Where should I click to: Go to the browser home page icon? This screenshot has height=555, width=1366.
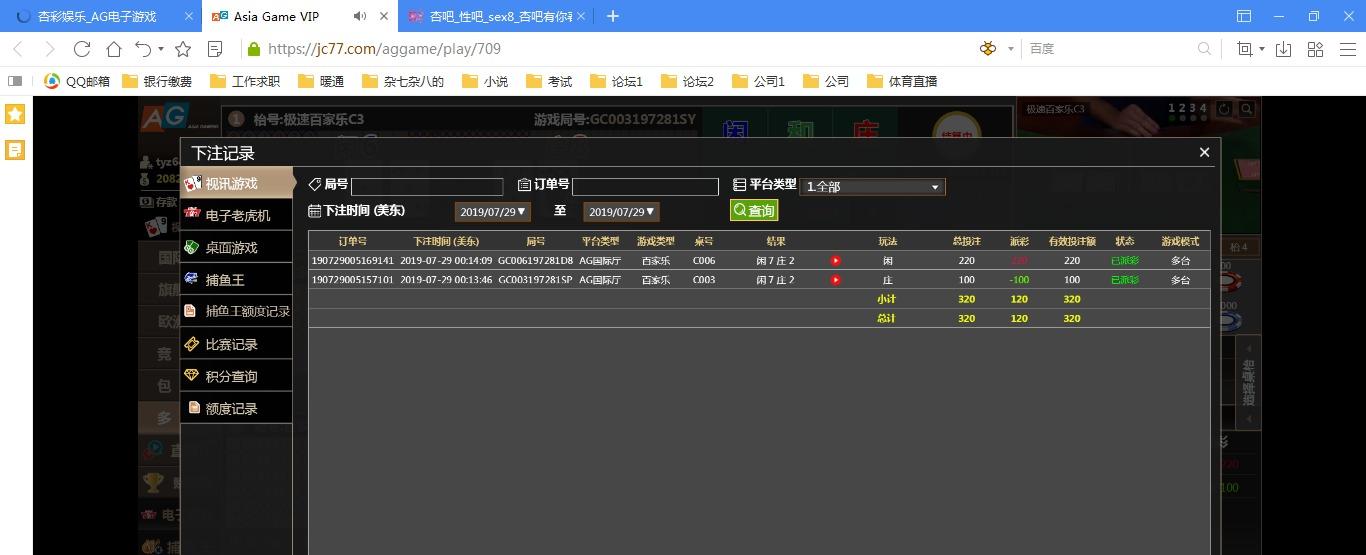114,49
